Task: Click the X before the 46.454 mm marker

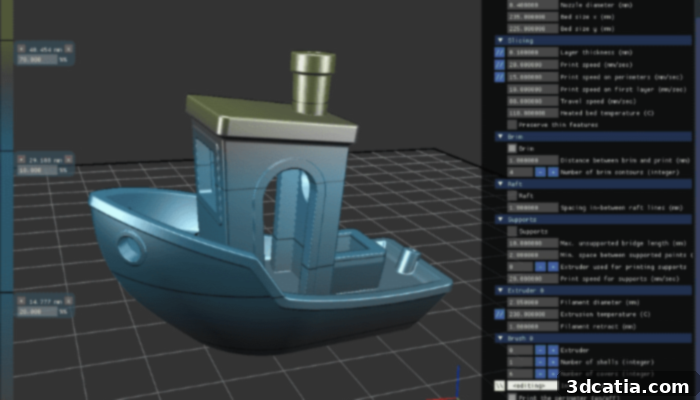Action: click(x=21, y=49)
